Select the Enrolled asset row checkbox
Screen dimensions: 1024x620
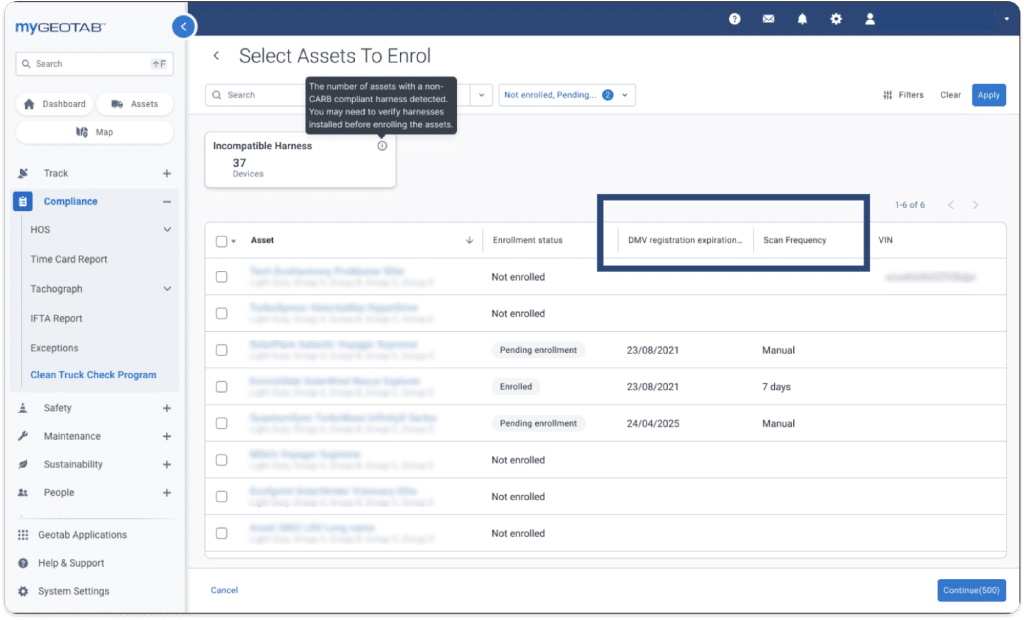coord(222,387)
